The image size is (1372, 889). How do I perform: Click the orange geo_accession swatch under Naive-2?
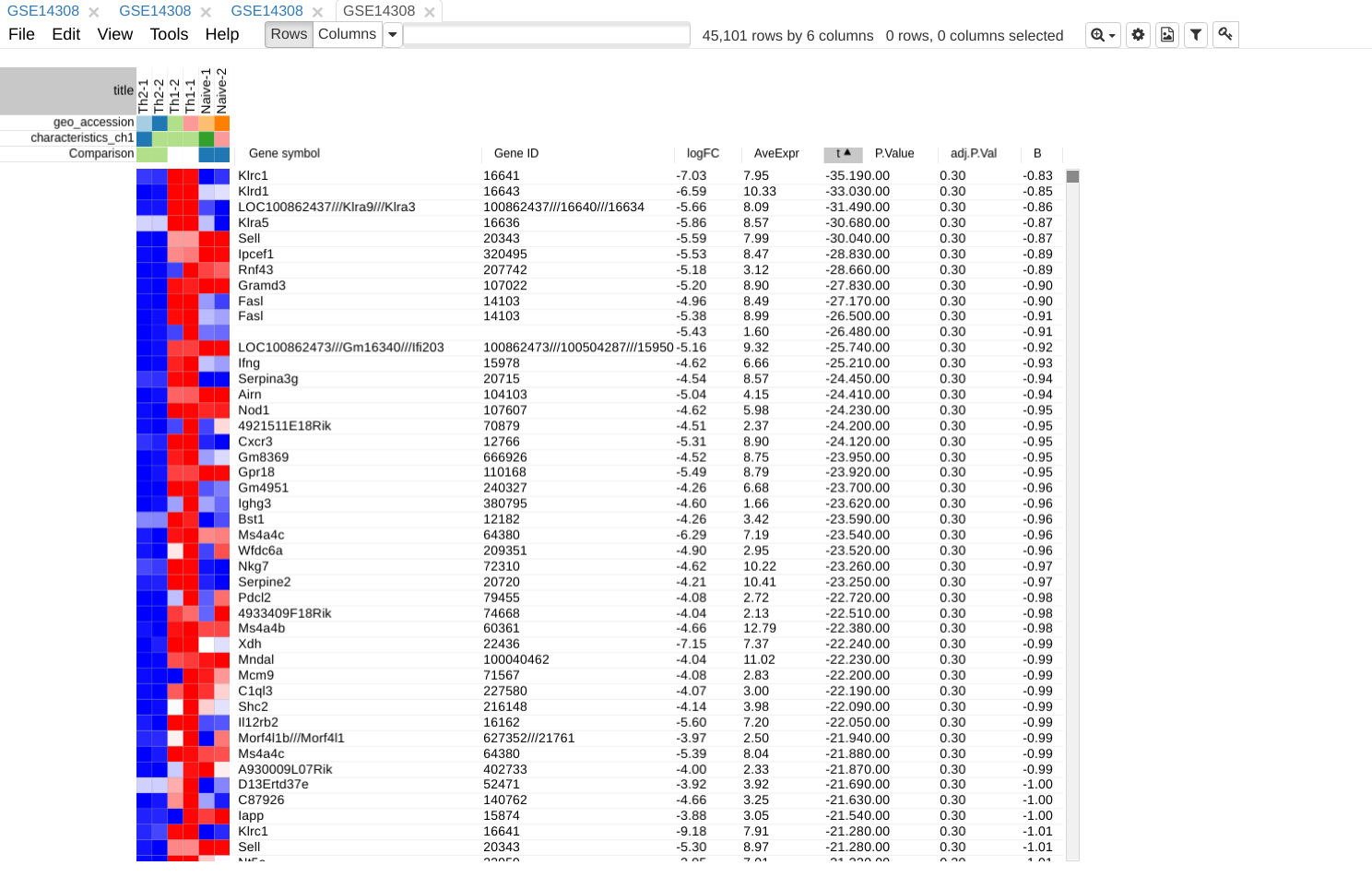[222, 122]
